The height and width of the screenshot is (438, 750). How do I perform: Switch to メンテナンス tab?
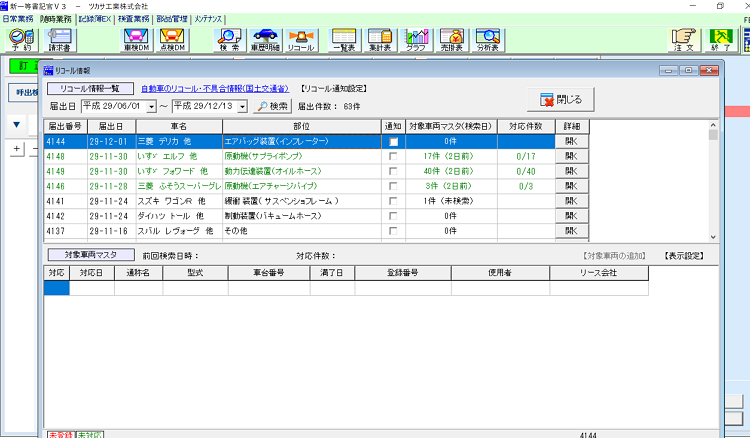209,19
